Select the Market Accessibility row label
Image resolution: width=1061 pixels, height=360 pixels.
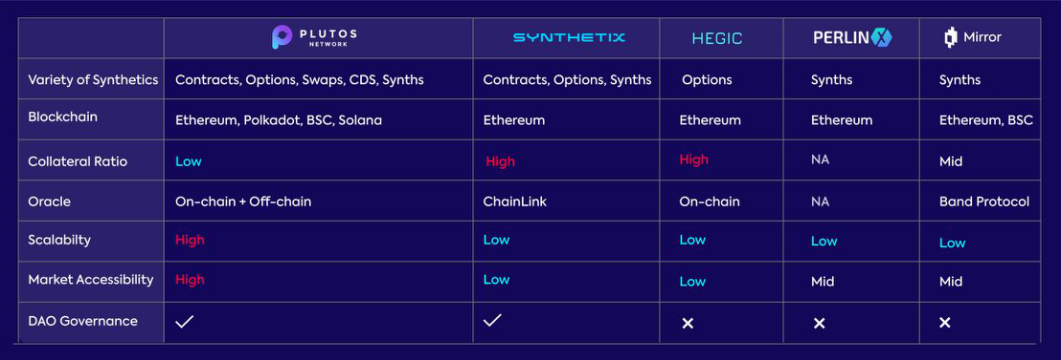tap(91, 279)
